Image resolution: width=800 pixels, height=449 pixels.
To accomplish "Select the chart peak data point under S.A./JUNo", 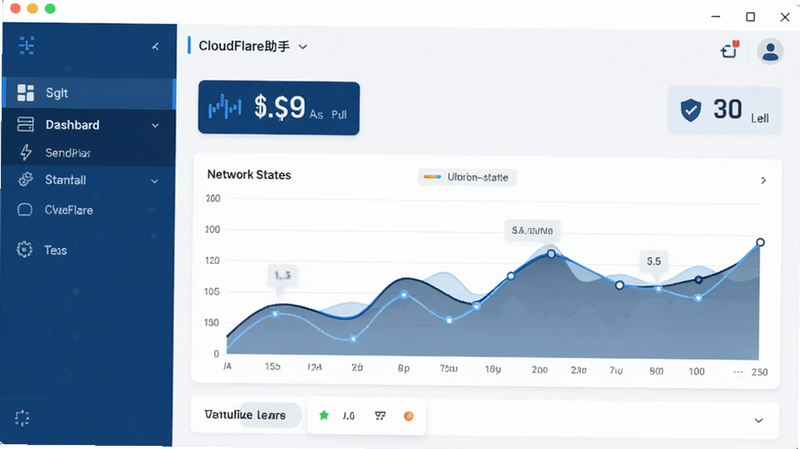I will click(x=551, y=254).
